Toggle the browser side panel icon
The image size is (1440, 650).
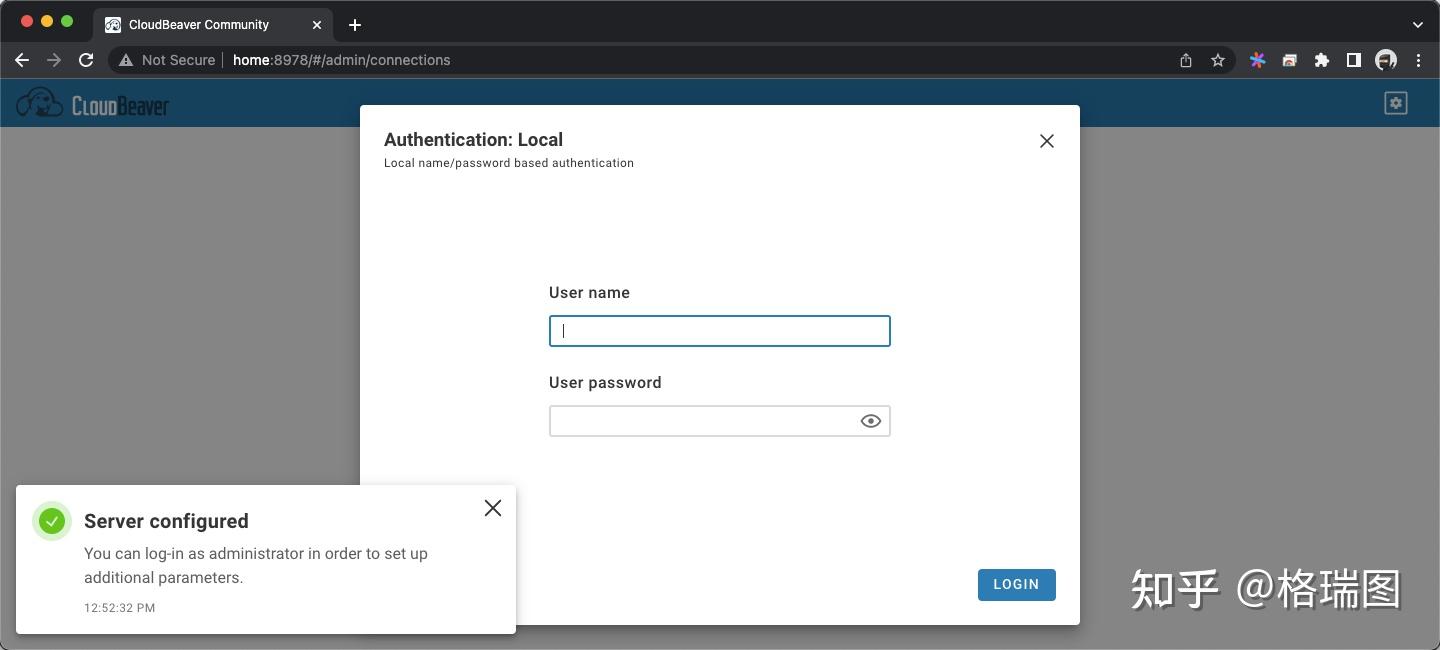pos(1354,60)
